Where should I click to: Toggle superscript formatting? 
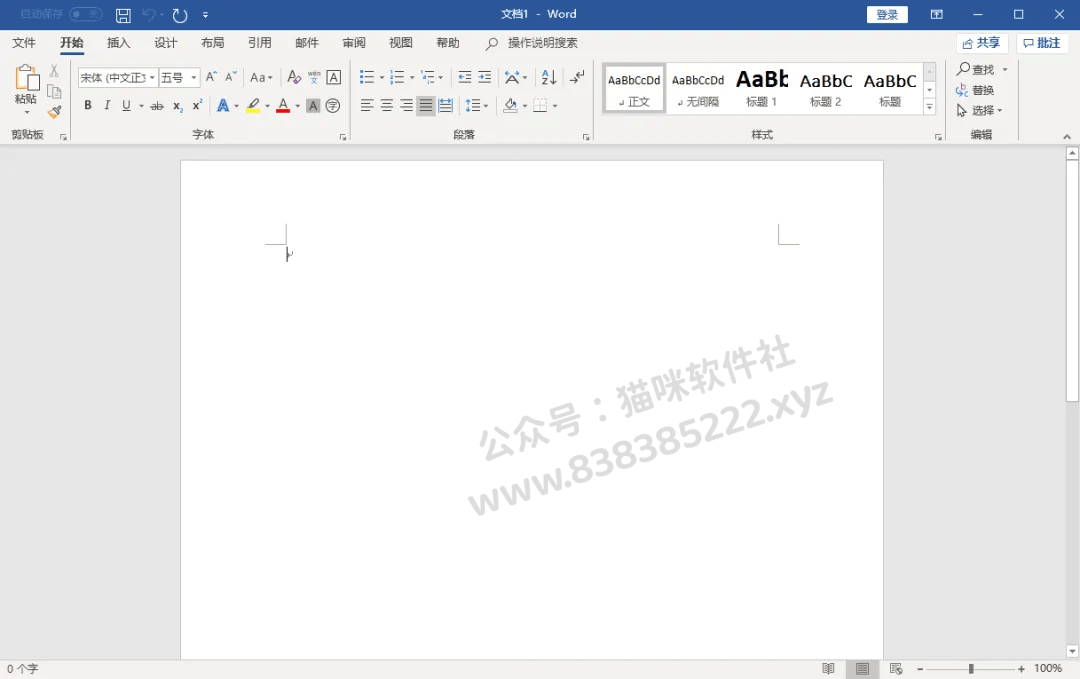pyautogui.click(x=197, y=105)
